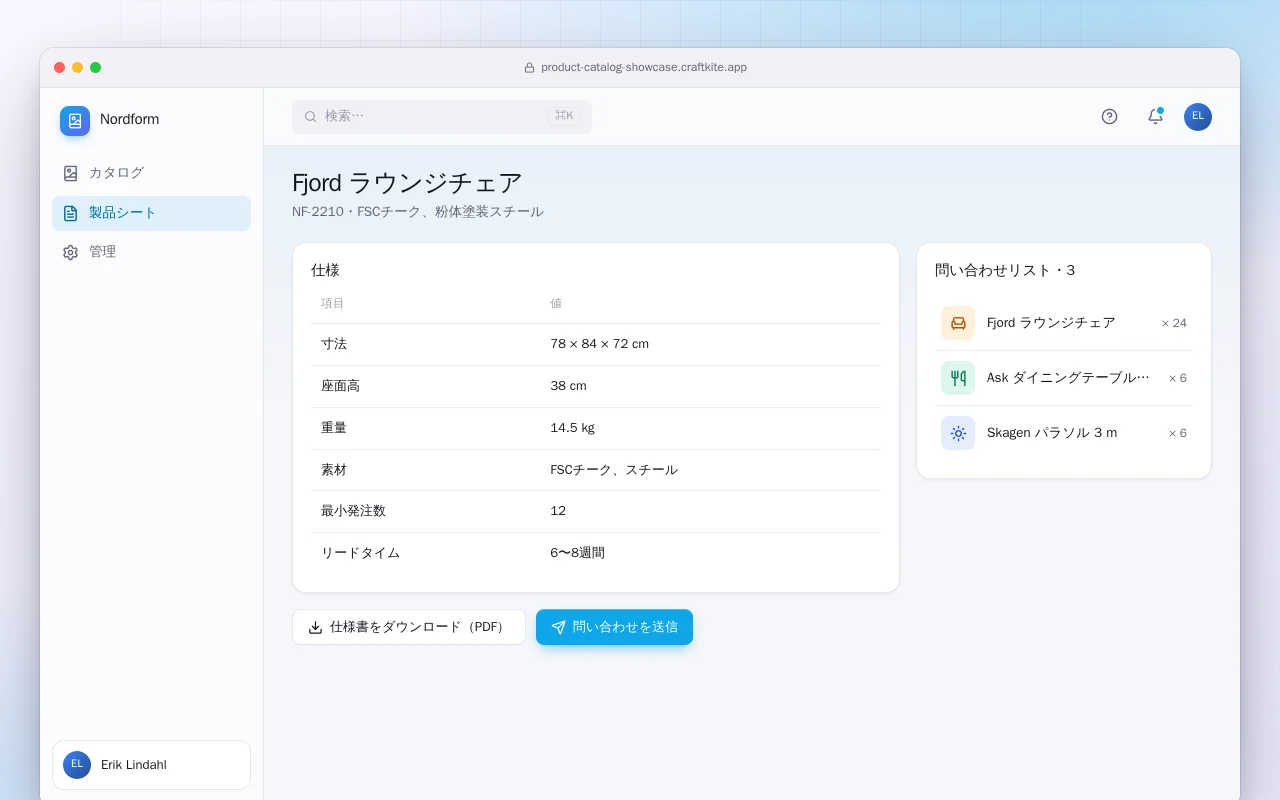This screenshot has width=1280, height=800.
Task: Click the 項目 column header
Action: 332,303
